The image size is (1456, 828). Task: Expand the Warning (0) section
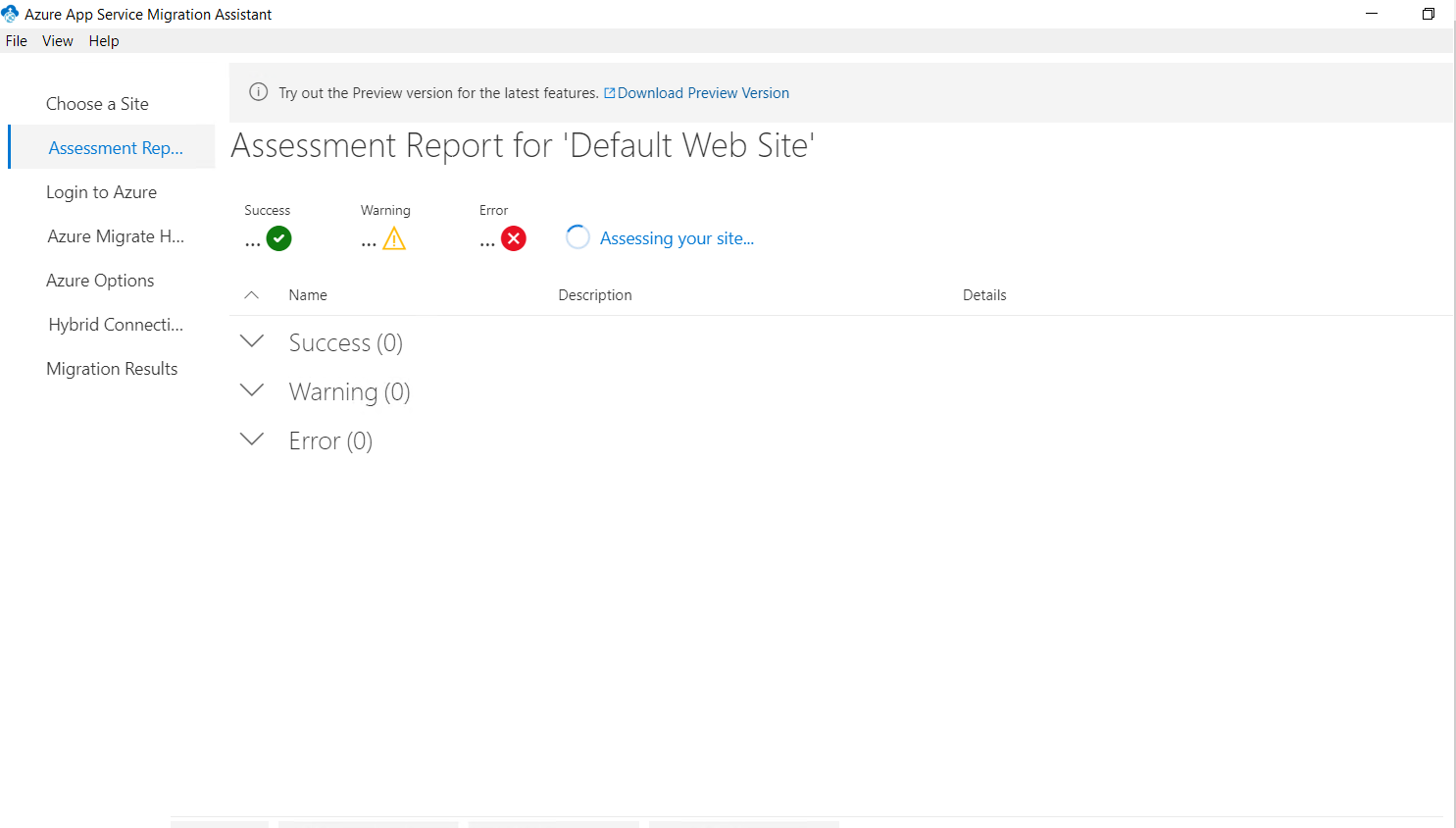pos(252,390)
